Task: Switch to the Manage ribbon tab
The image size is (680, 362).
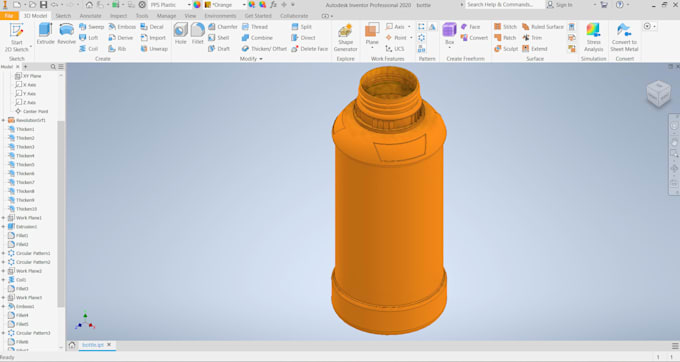Action: tap(166, 16)
